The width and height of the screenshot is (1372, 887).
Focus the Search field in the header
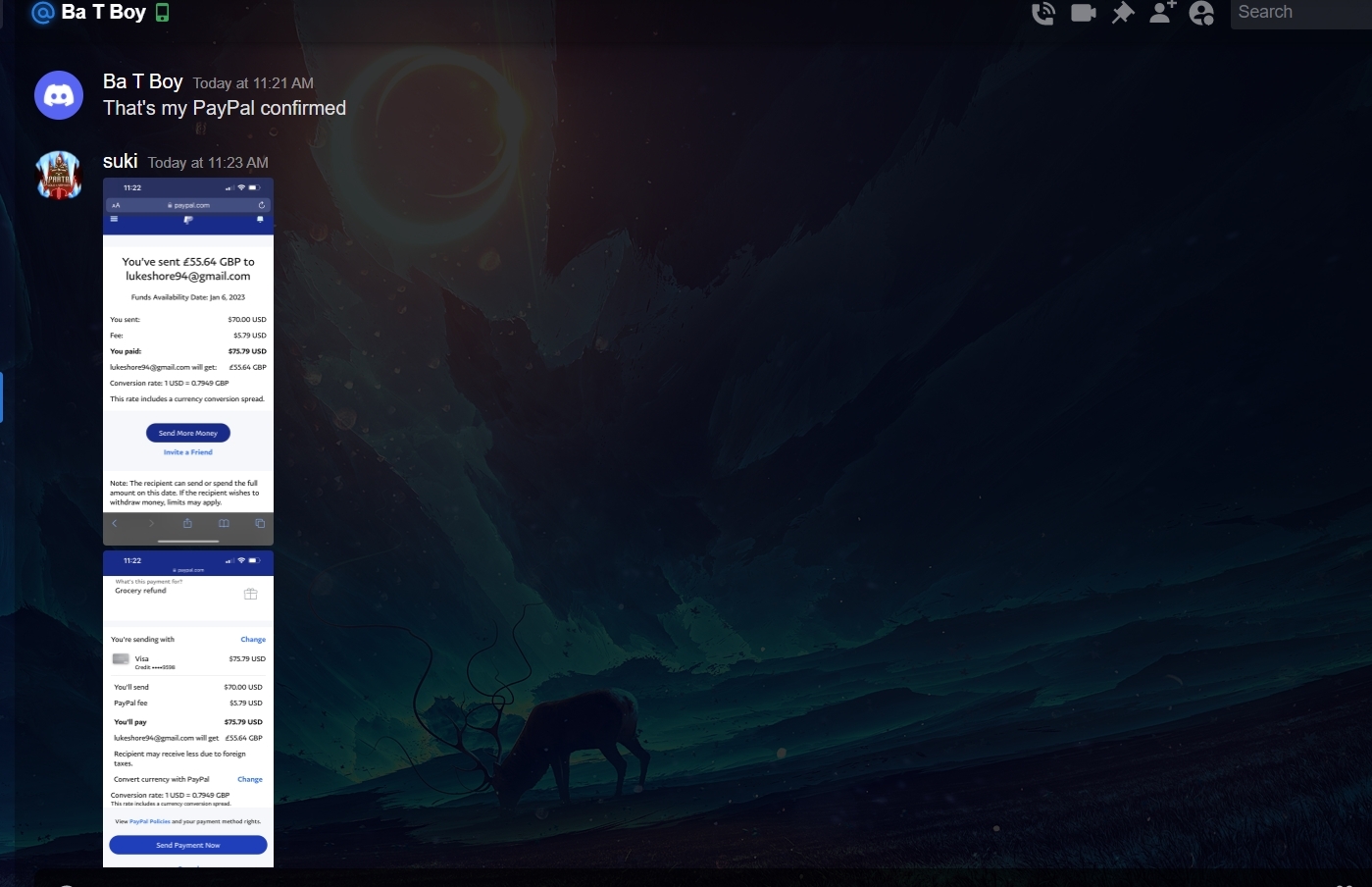pos(1301,13)
